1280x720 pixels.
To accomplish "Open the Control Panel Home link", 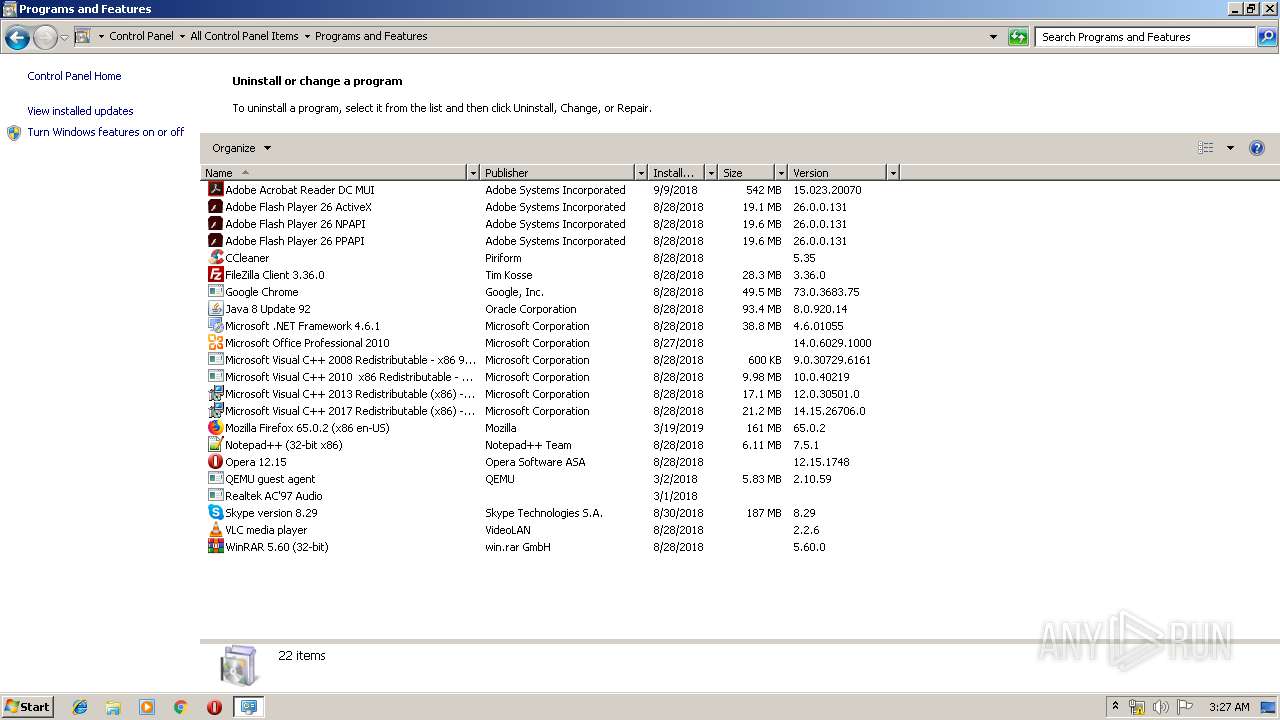I will pos(74,76).
